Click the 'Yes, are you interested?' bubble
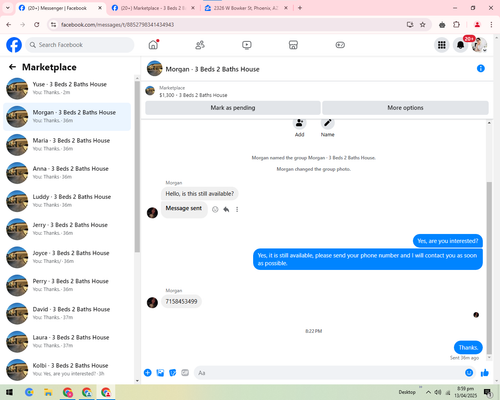Image resolution: width=500 pixels, height=400 pixels. click(448, 241)
